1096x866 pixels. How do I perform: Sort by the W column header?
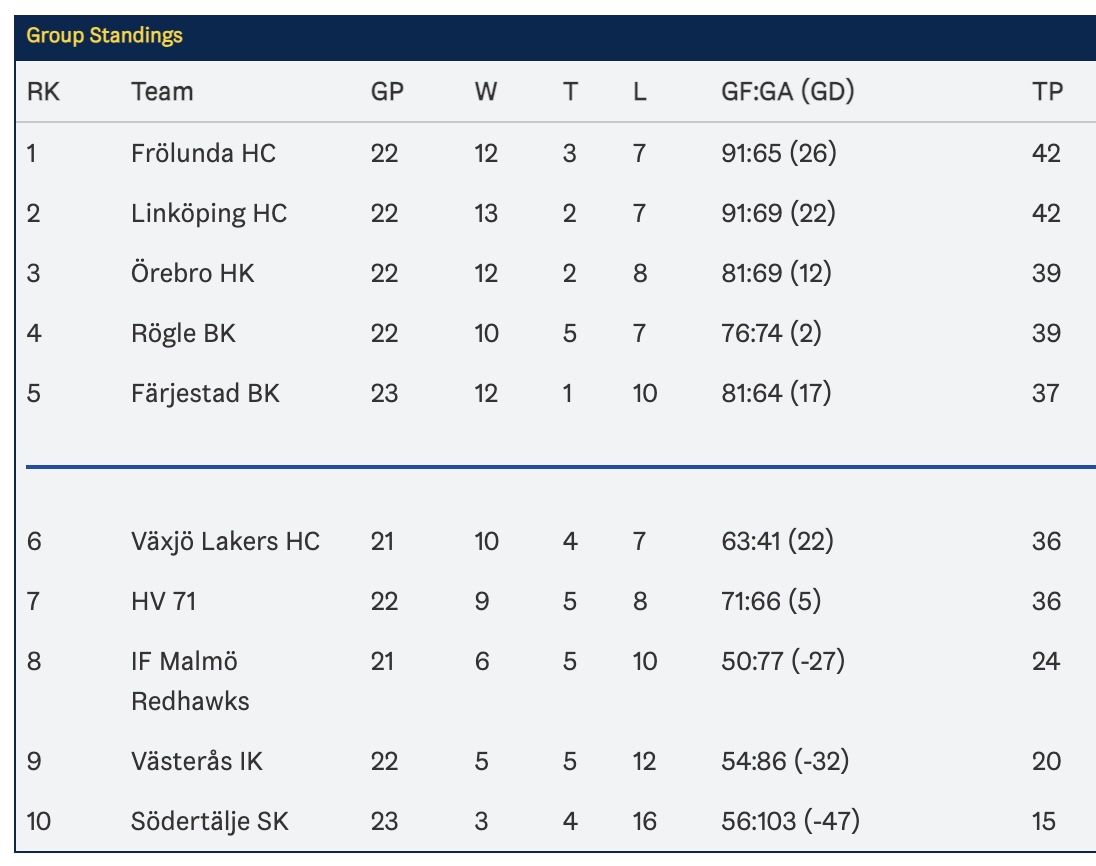(x=486, y=92)
